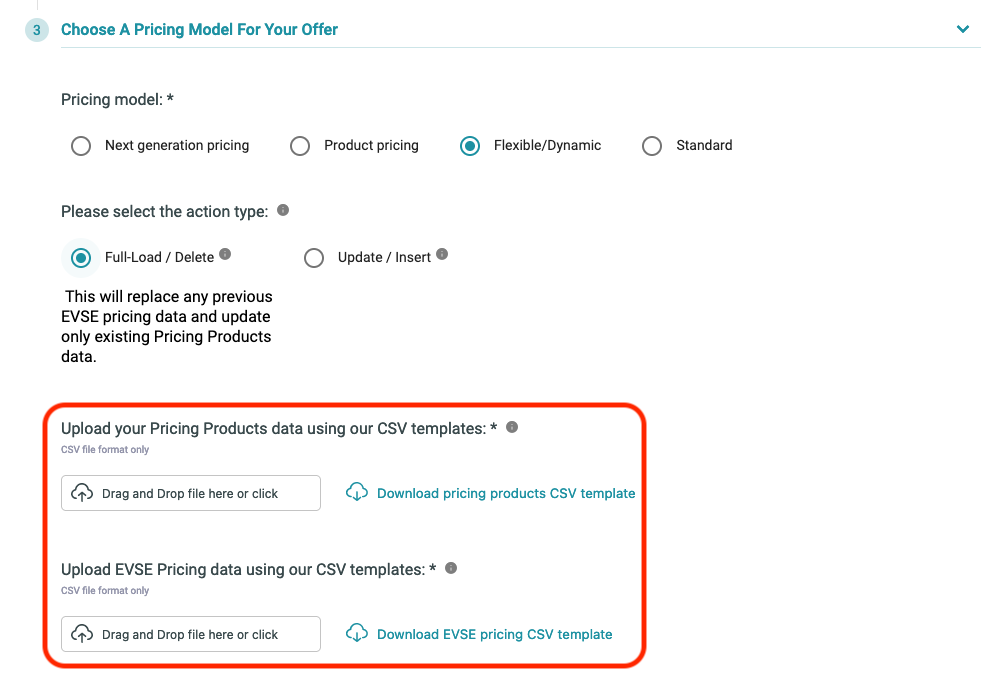Select the Standard pricing model
Image resolution: width=990 pixels, height=682 pixels.
[652, 146]
